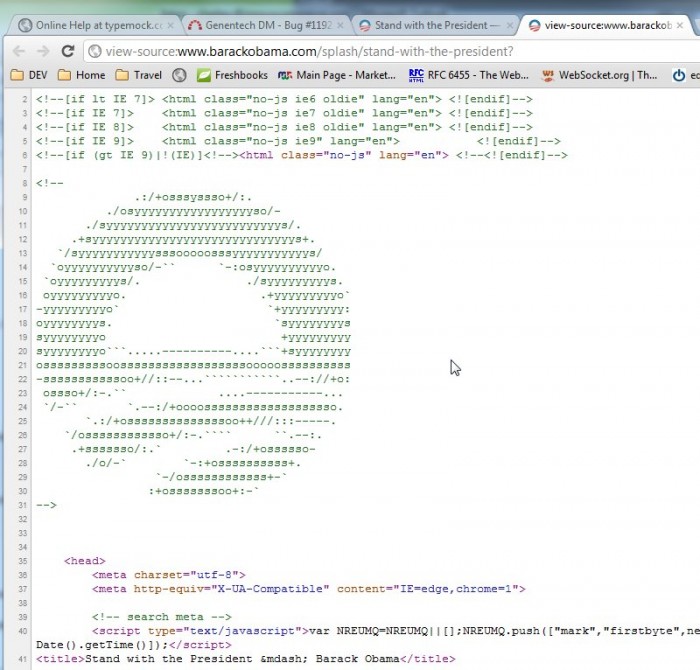Viewport: 700px width, 670px height.
Task: Switch to Stand with the President tab
Action: point(437,25)
